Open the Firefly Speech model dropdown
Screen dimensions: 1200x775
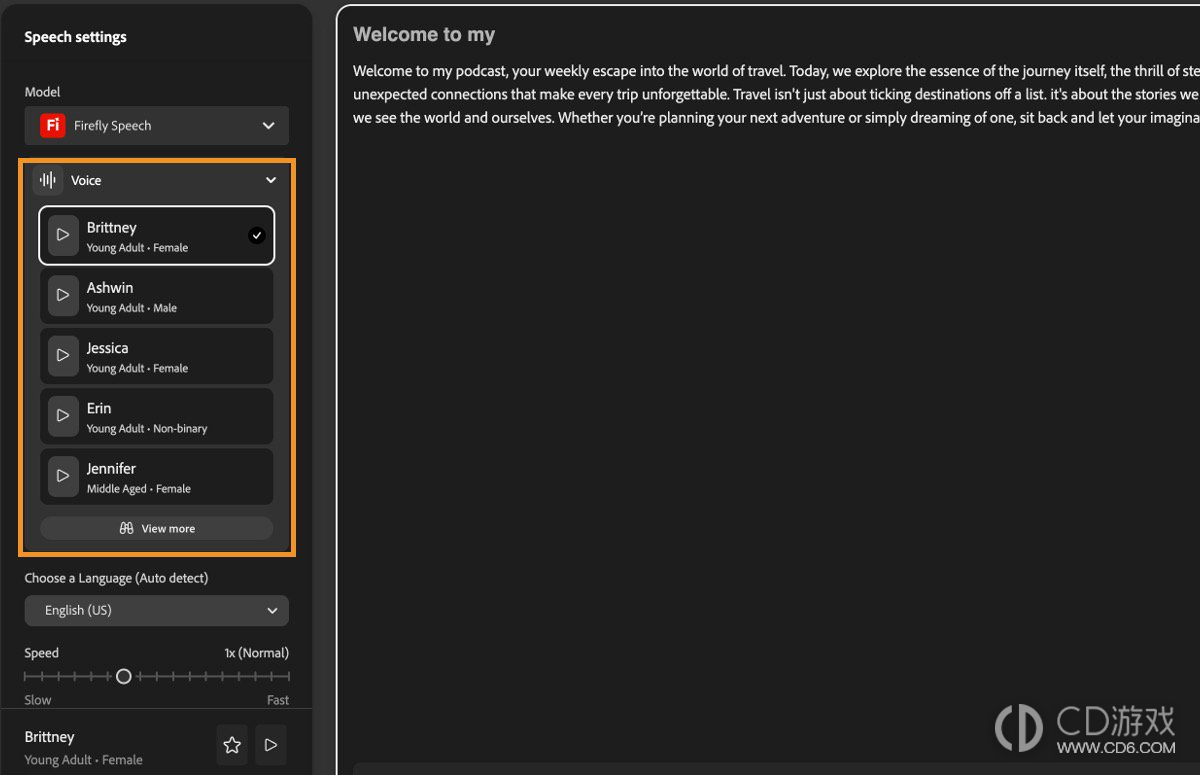click(x=157, y=126)
